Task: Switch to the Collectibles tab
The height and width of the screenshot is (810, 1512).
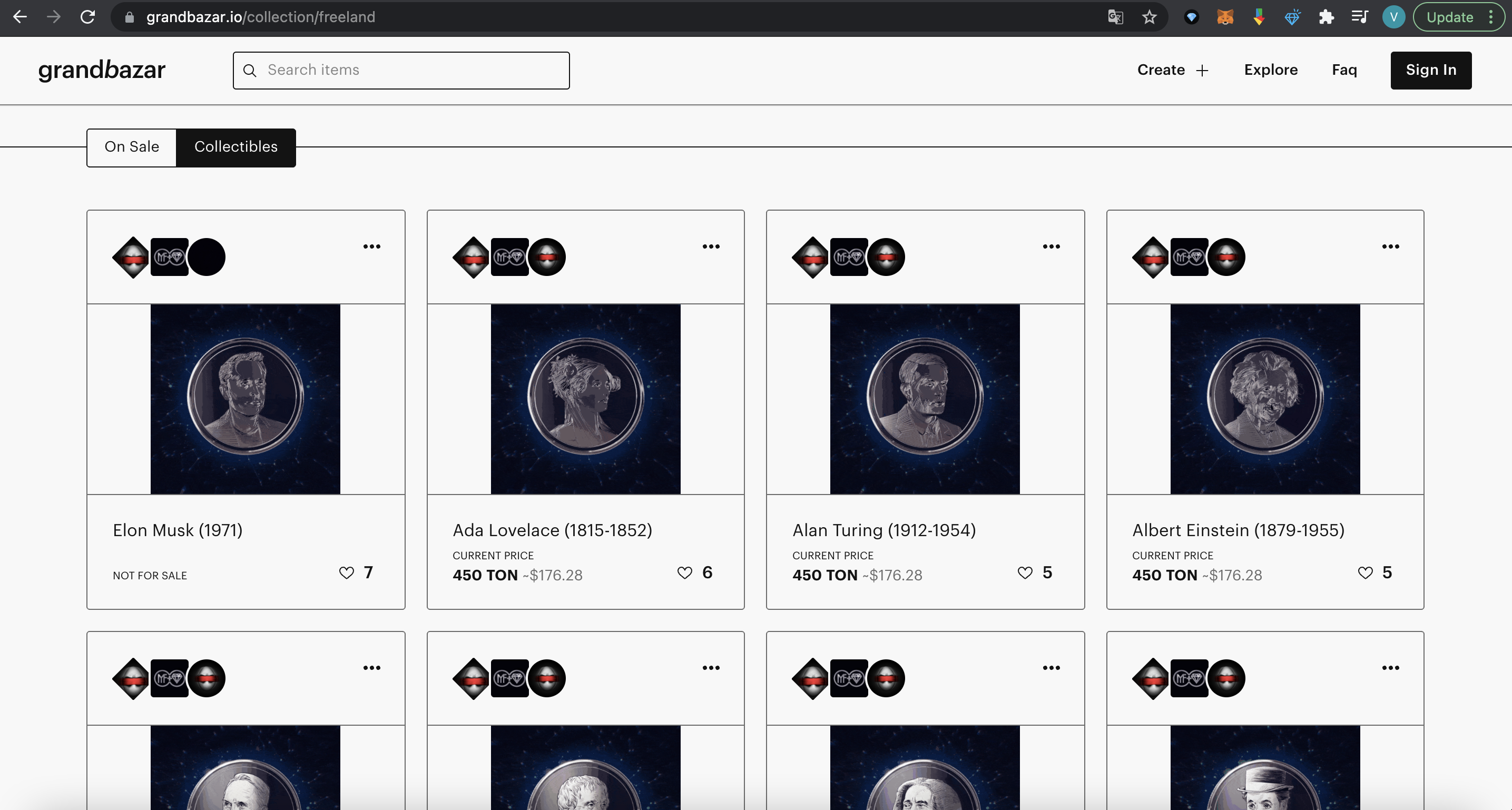Action: click(x=236, y=147)
